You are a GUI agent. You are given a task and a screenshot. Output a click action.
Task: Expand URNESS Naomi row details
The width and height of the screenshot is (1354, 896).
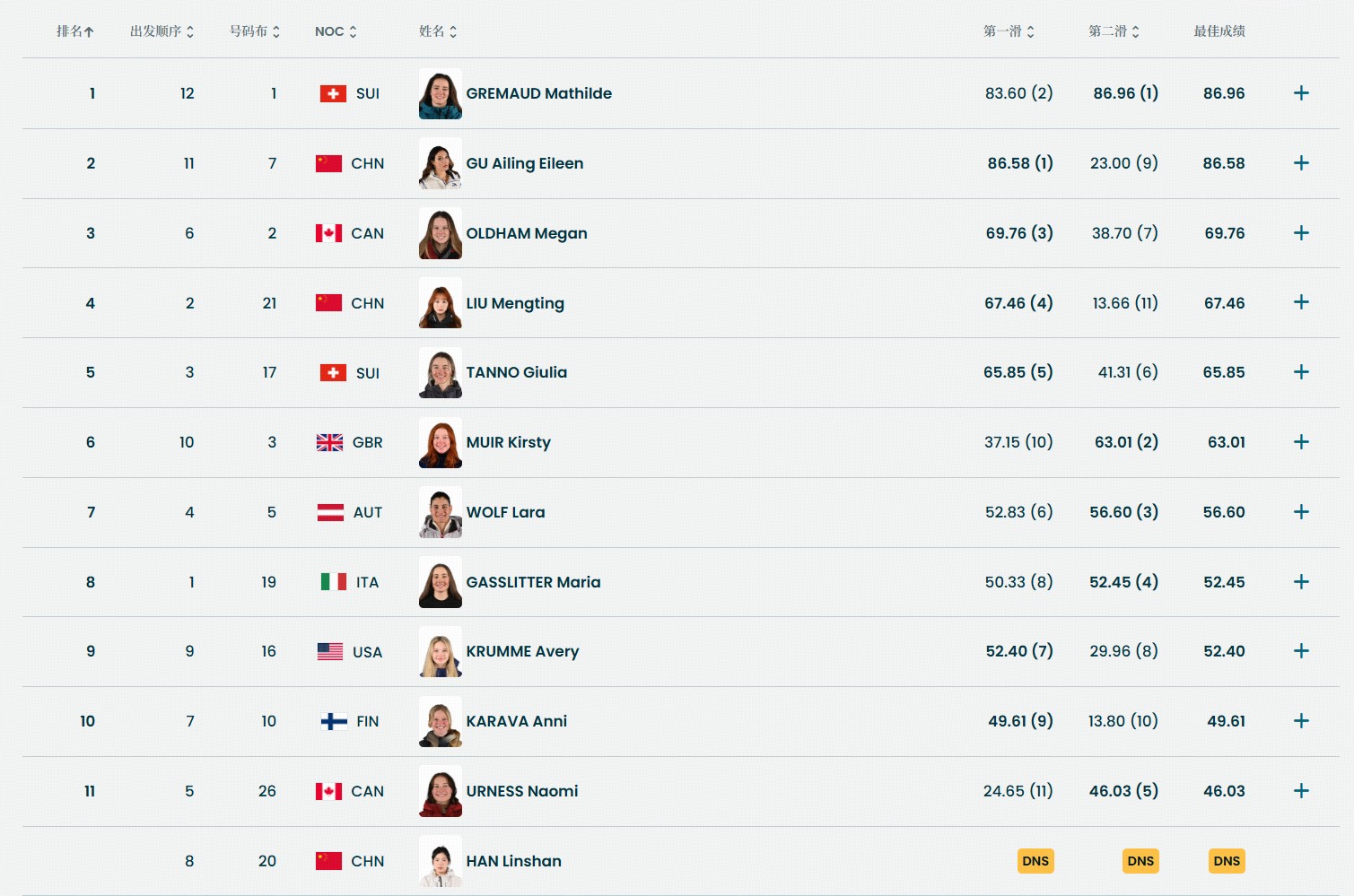click(1301, 791)
